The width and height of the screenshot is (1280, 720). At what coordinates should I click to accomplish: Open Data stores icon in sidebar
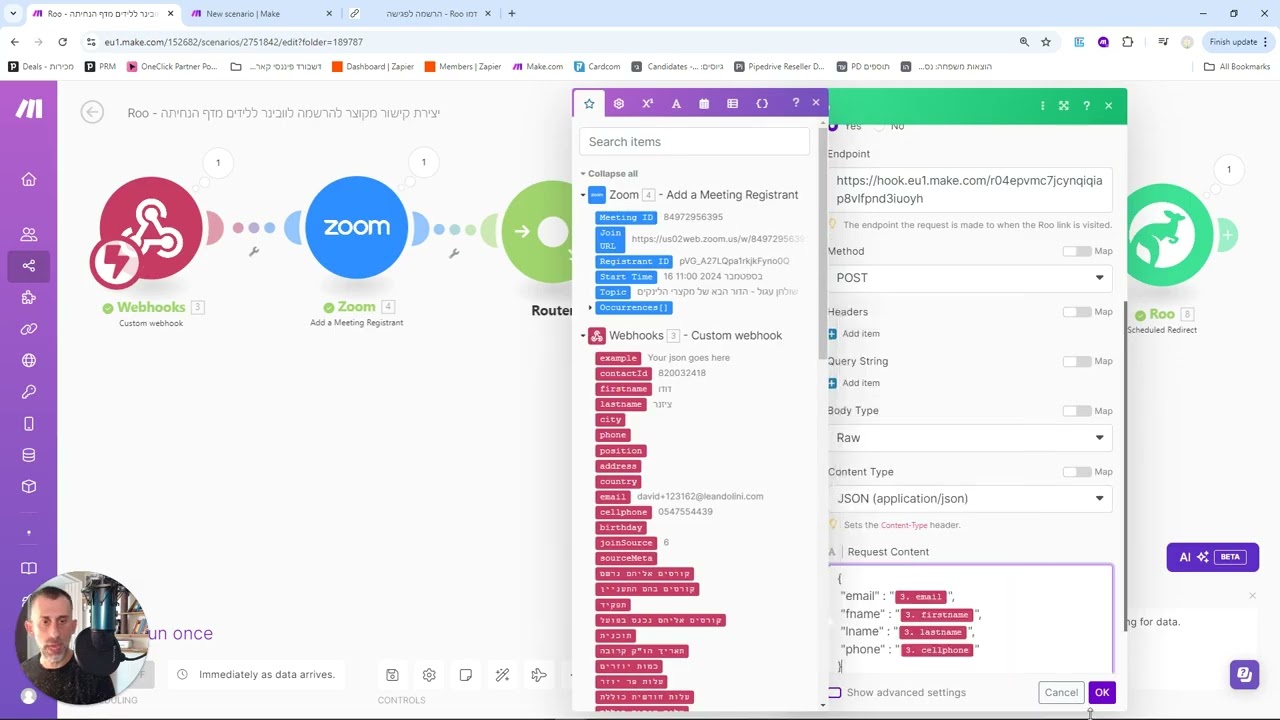28,455
